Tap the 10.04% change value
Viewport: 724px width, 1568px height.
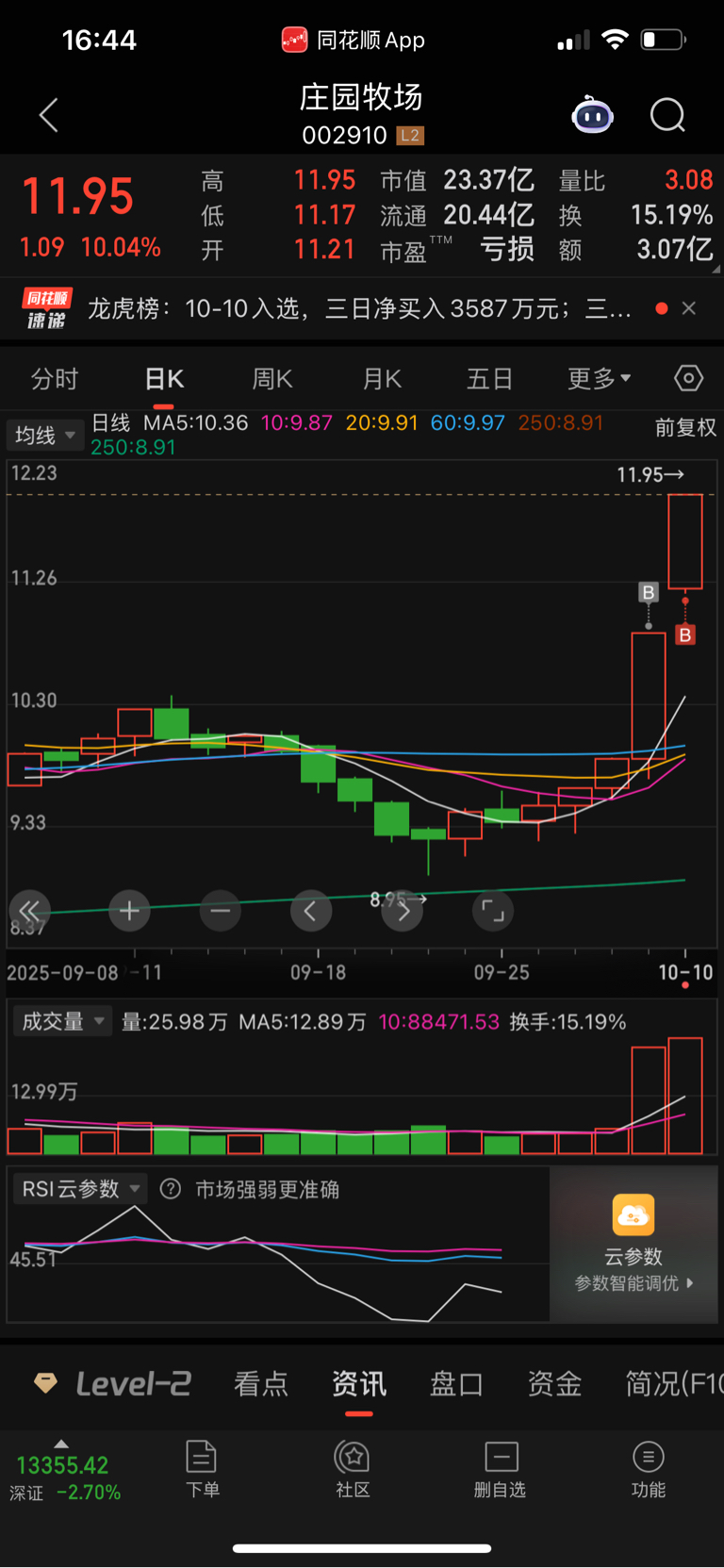point(121,247)
